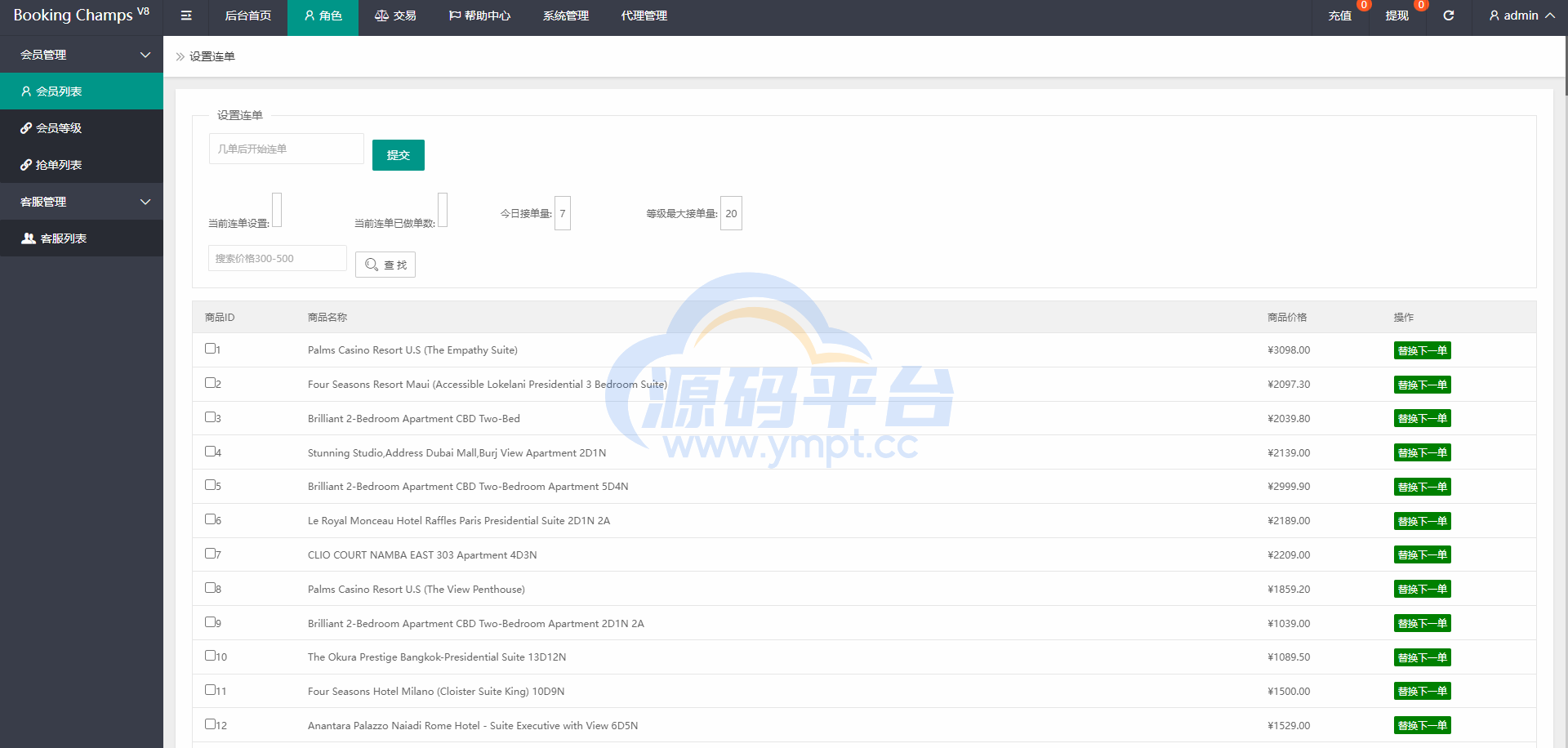Check the box for product ID 8

pos(210,588)
